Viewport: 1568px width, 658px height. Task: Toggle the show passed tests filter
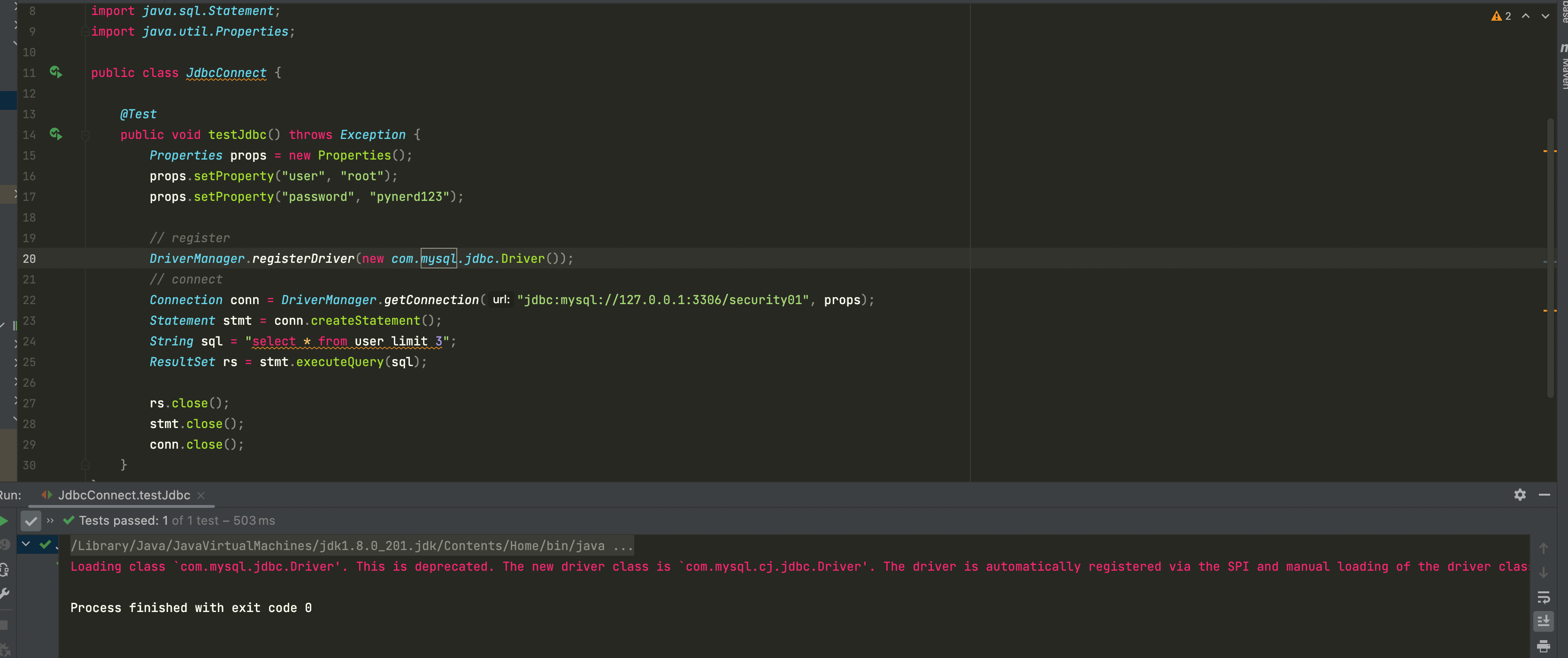pyautogui.click(x=31, y=521)
